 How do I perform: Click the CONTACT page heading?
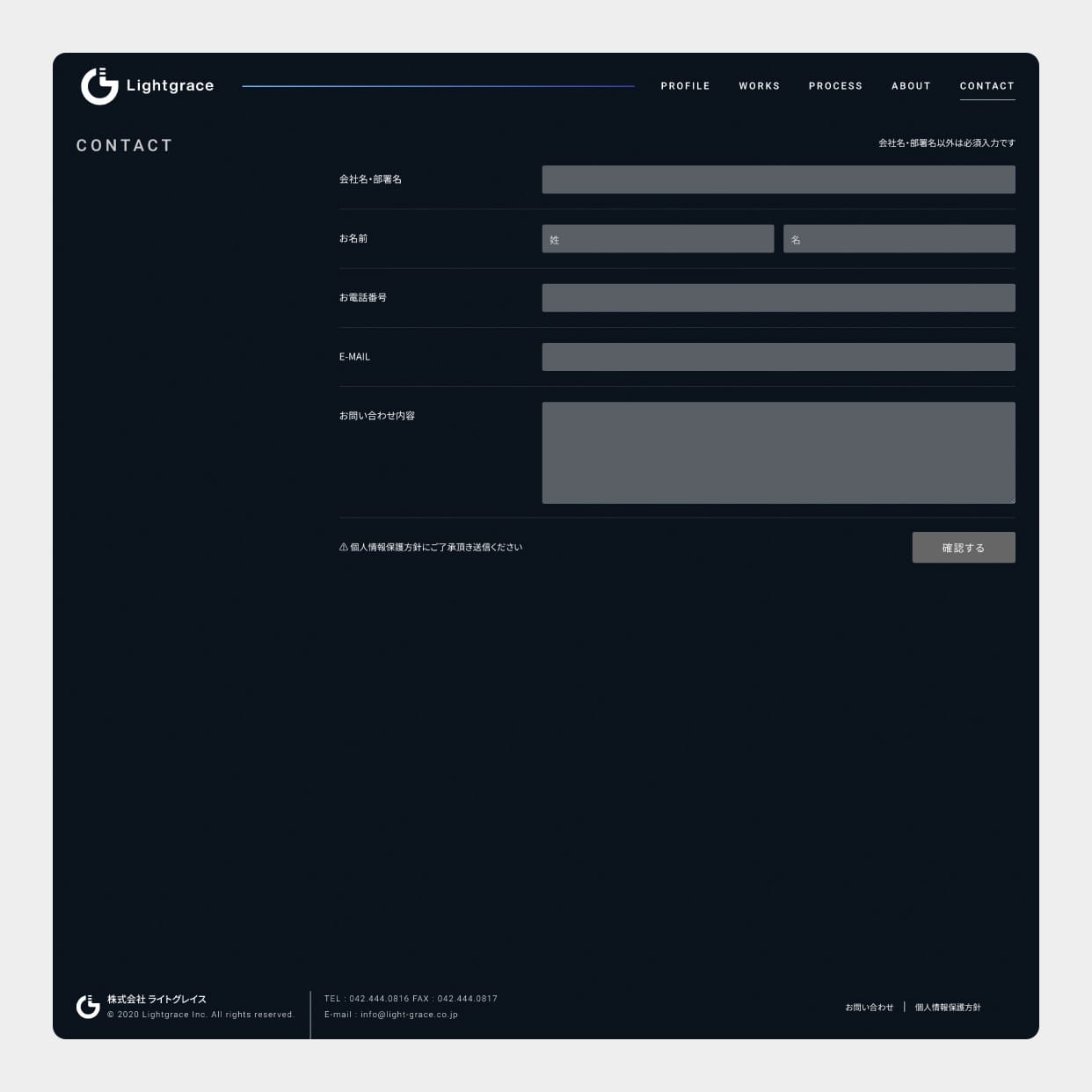[x=124, y=145]
